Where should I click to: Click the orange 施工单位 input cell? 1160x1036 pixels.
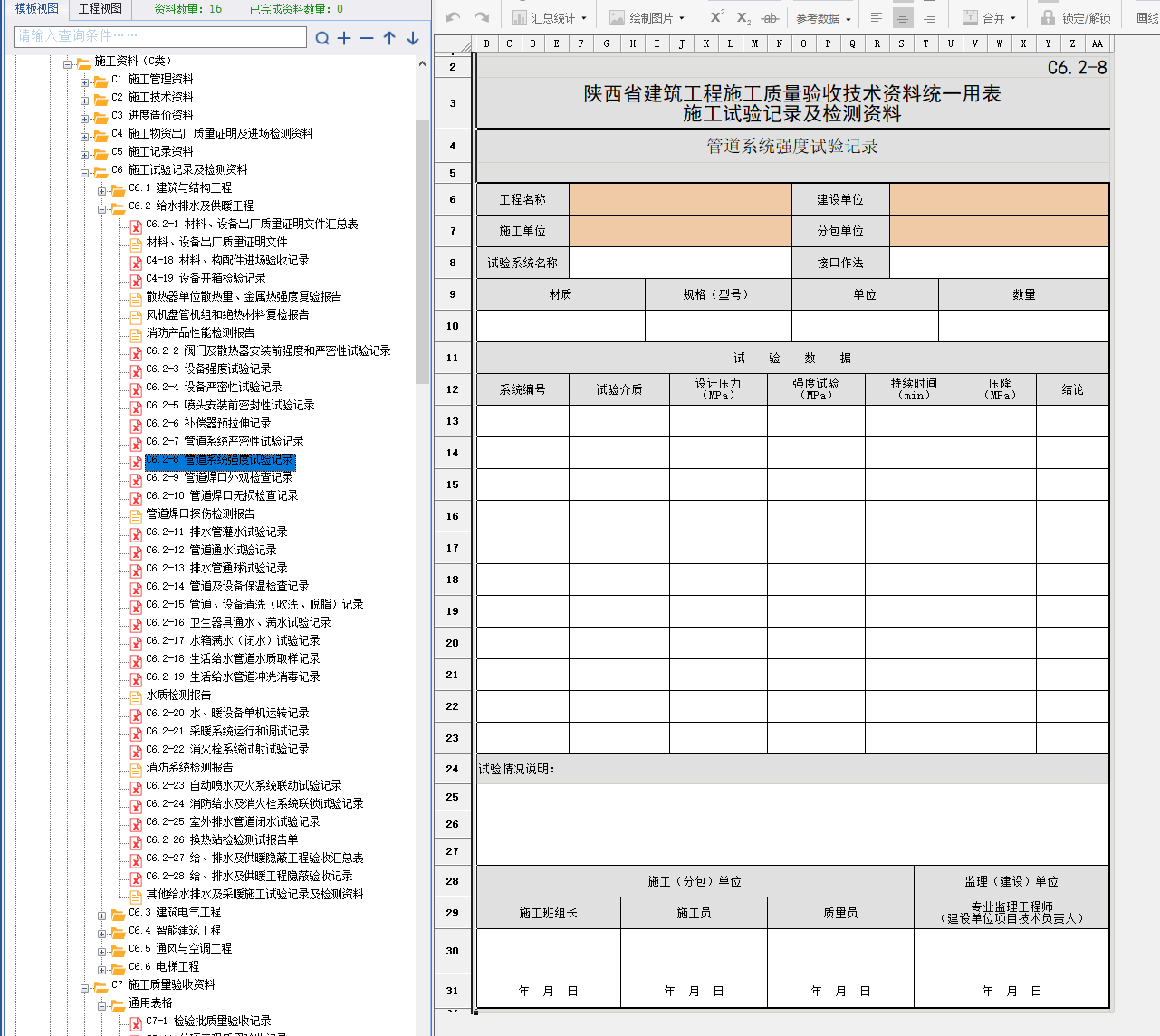pyautogui.click(x=680, y=231)
